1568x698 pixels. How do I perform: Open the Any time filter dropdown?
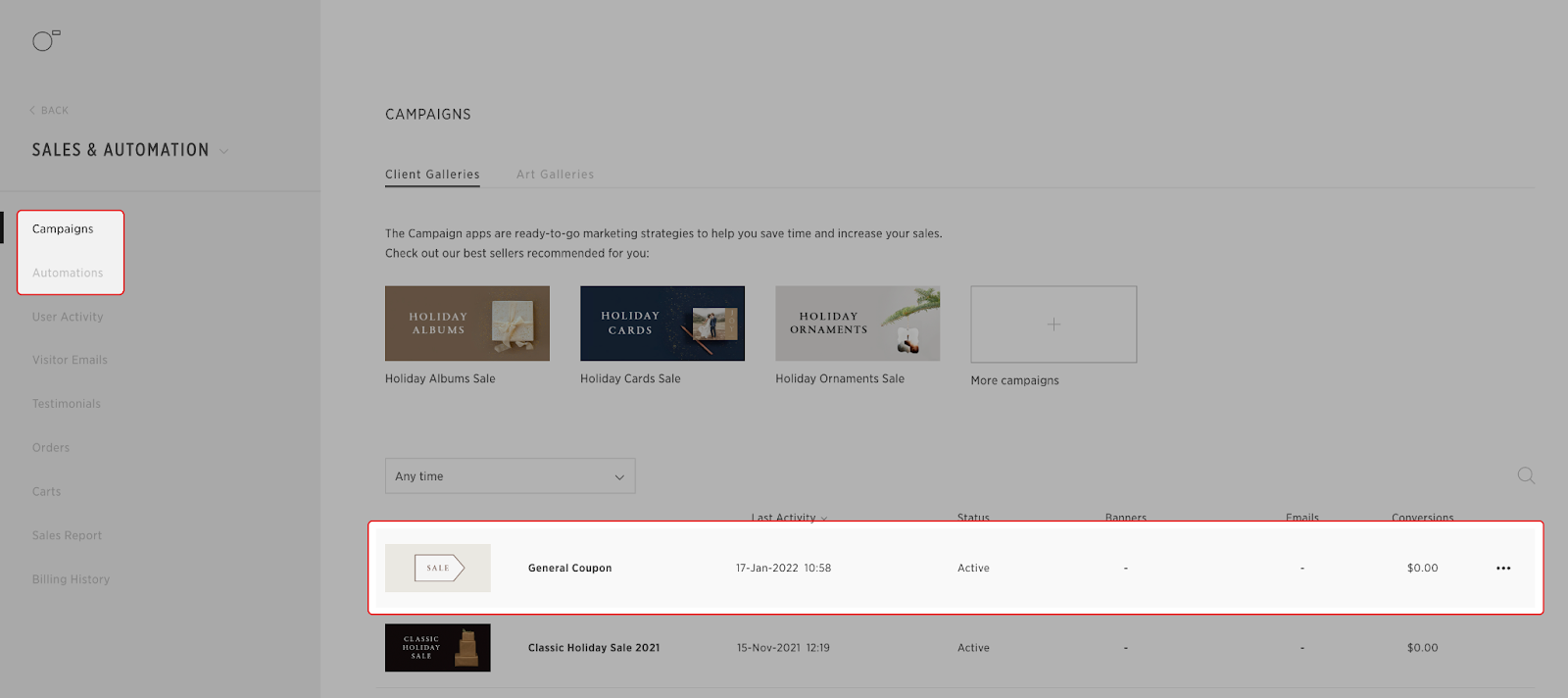tap(510, 476)
